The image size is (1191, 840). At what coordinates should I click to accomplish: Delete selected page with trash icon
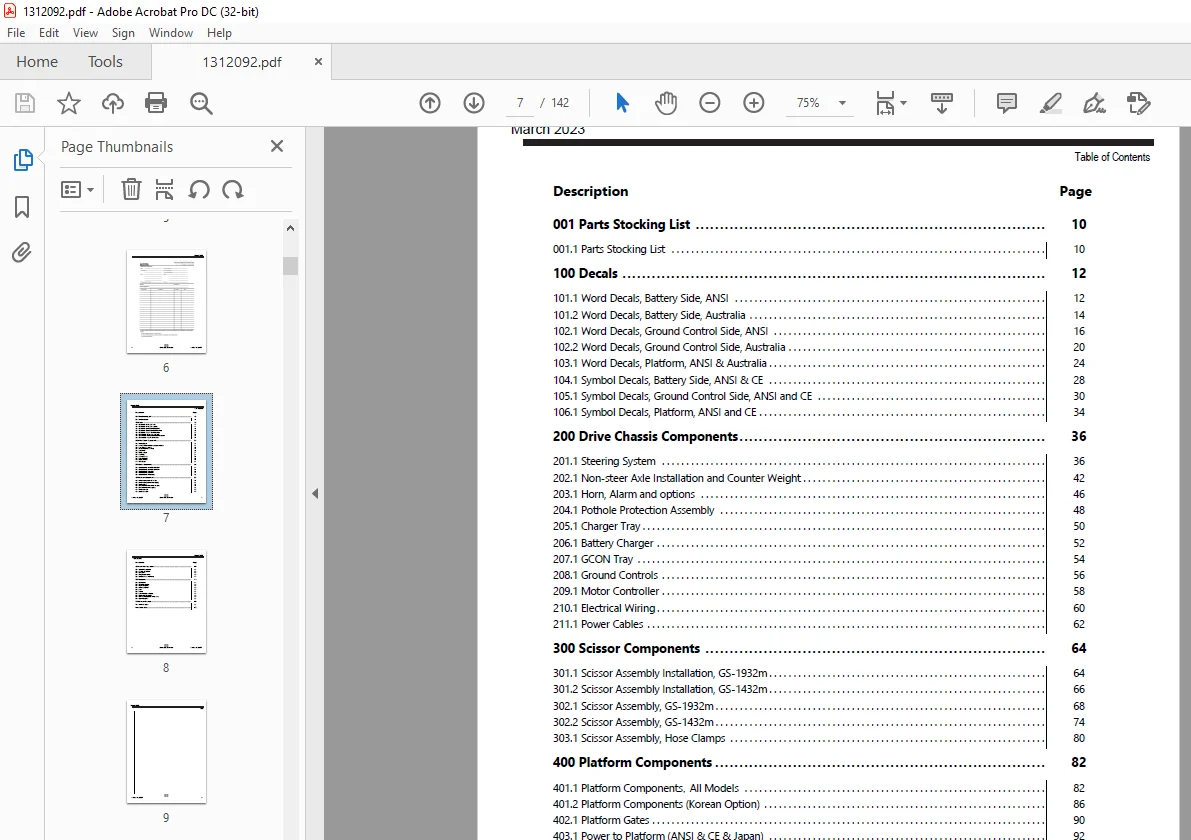click(x=131, y=189)
